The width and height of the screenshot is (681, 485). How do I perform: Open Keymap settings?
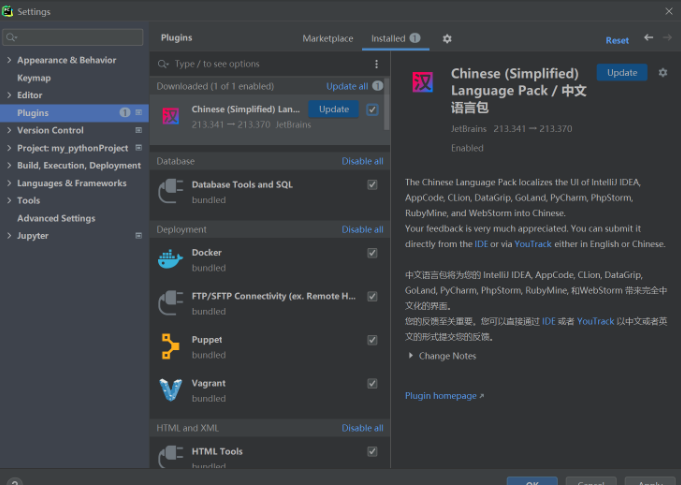(34, 78)
